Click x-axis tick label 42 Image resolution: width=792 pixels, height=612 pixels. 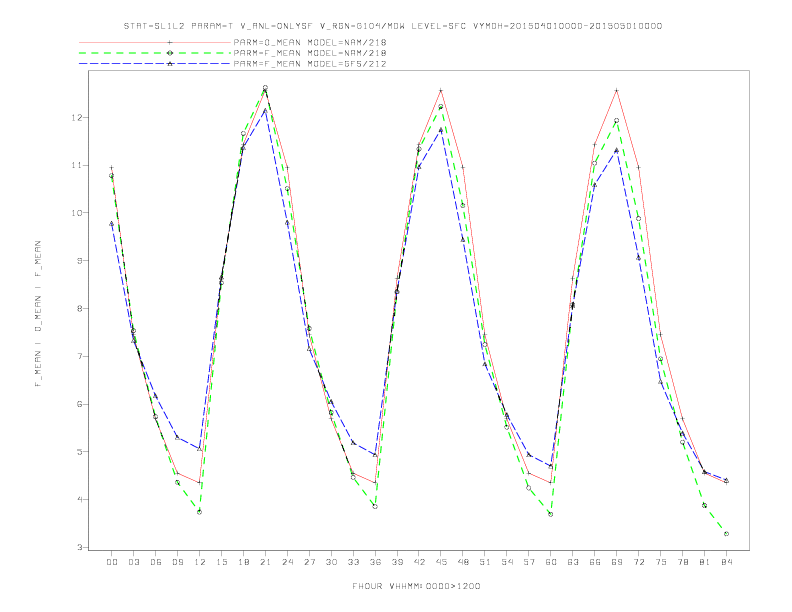pos(419,562)
